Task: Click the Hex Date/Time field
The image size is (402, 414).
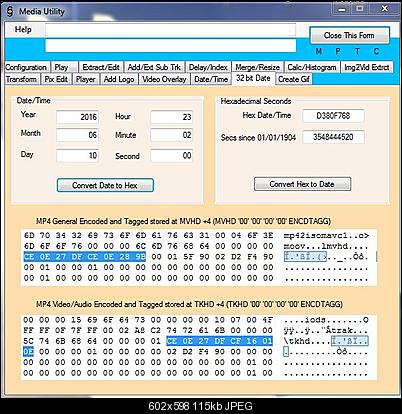Action: click(x=333, y=116)
